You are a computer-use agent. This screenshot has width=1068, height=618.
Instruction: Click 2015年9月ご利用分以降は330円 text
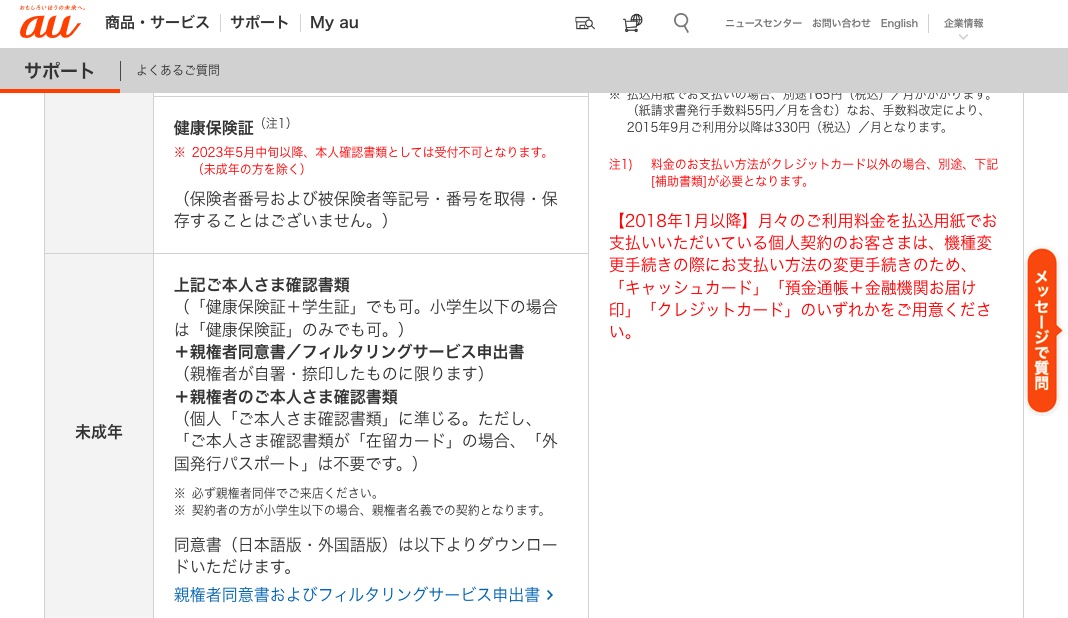[x=787, y=127]
